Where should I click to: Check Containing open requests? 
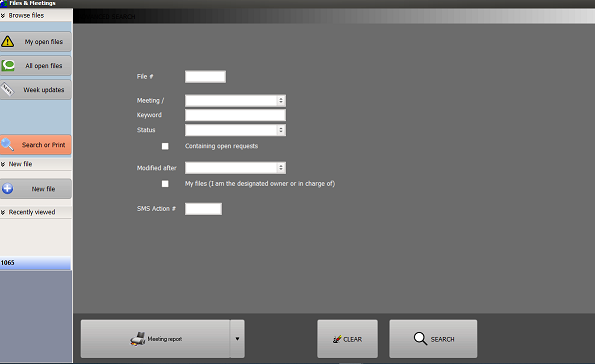point(165,146)
